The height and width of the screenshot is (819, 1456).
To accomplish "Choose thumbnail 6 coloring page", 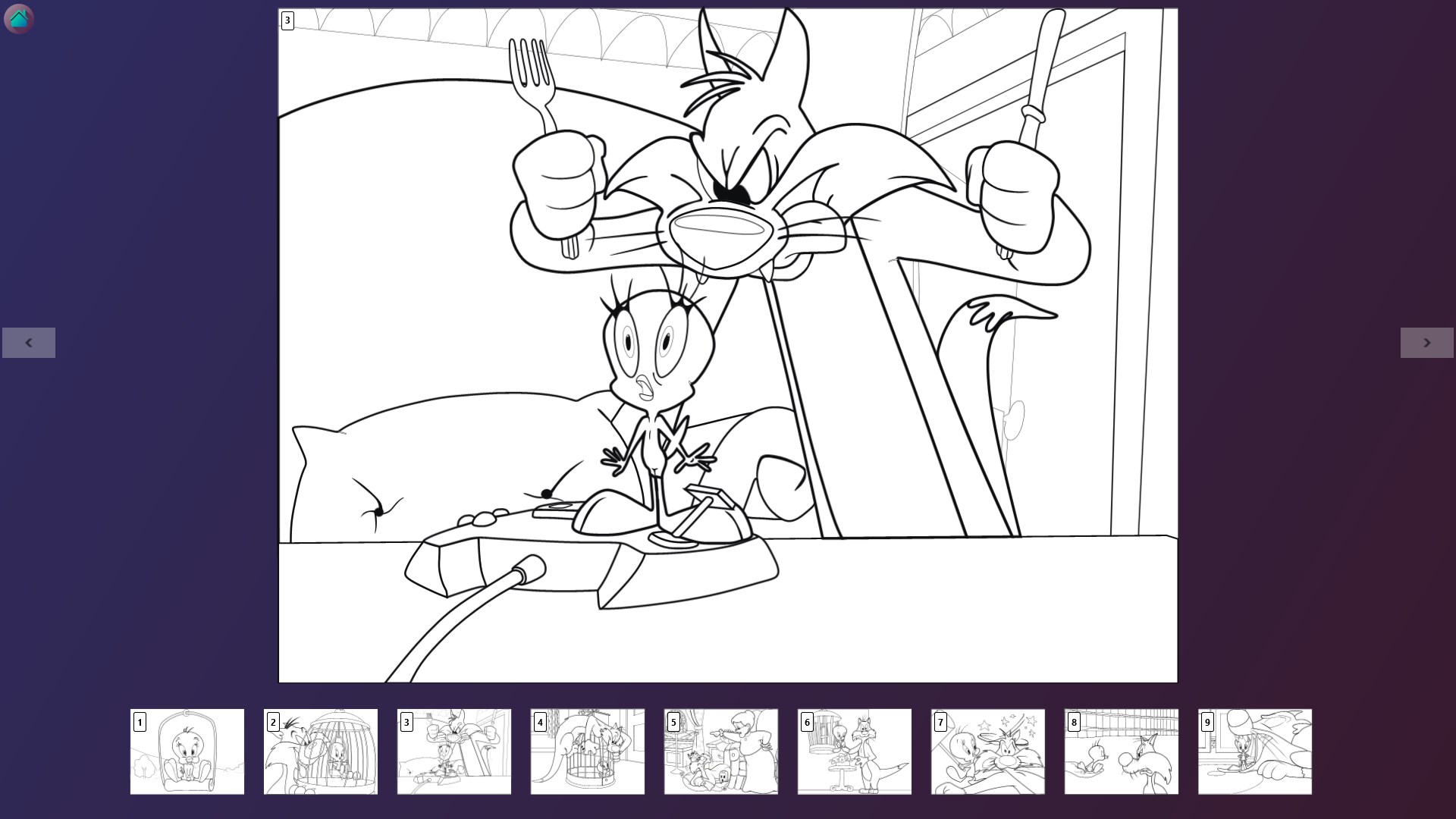I will tap(855, 752).
